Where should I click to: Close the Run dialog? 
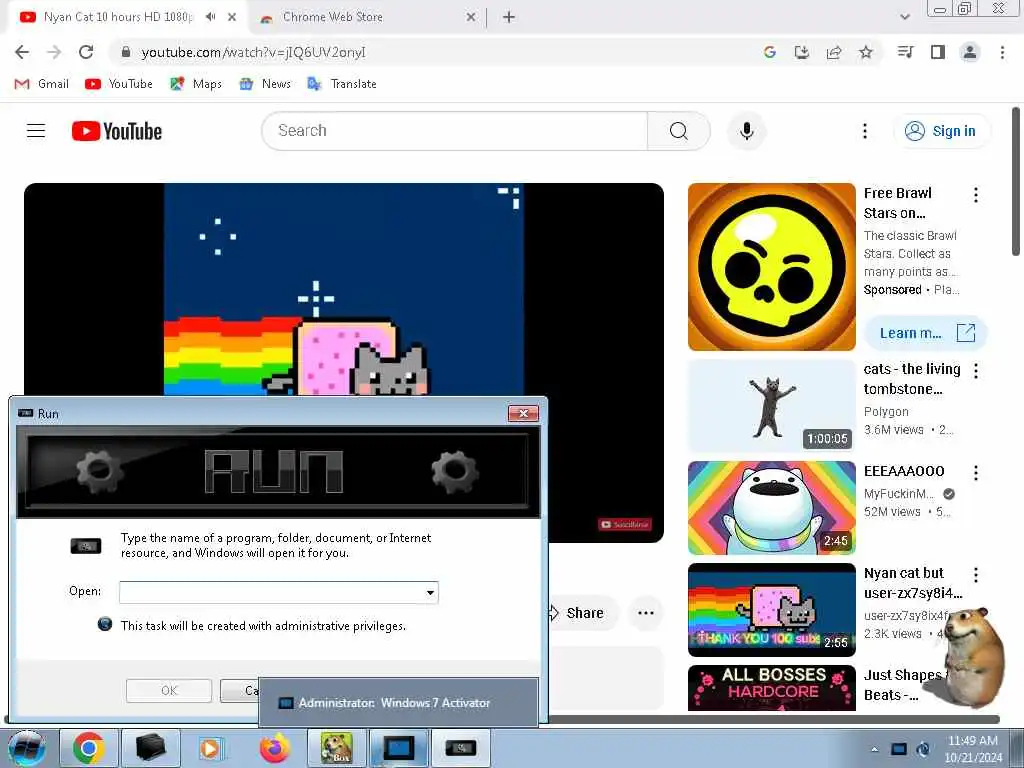pos(523,413)
